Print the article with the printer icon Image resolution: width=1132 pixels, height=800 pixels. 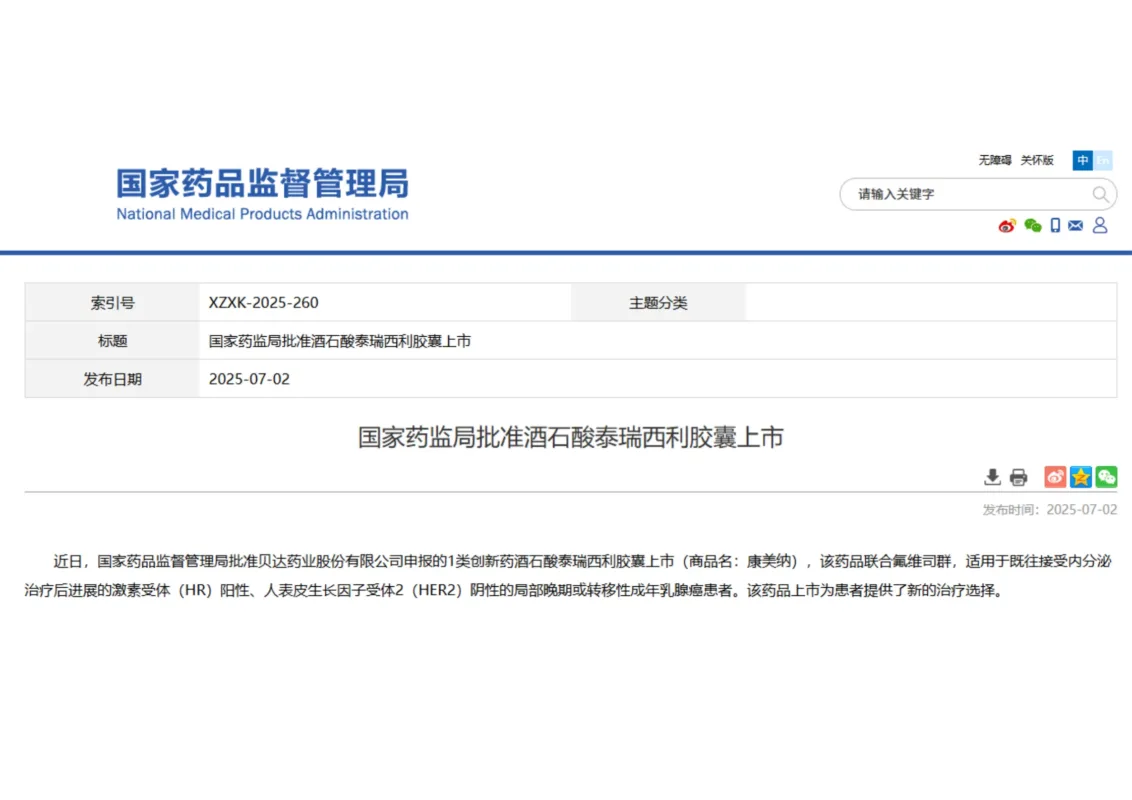tap(1018, 477)
